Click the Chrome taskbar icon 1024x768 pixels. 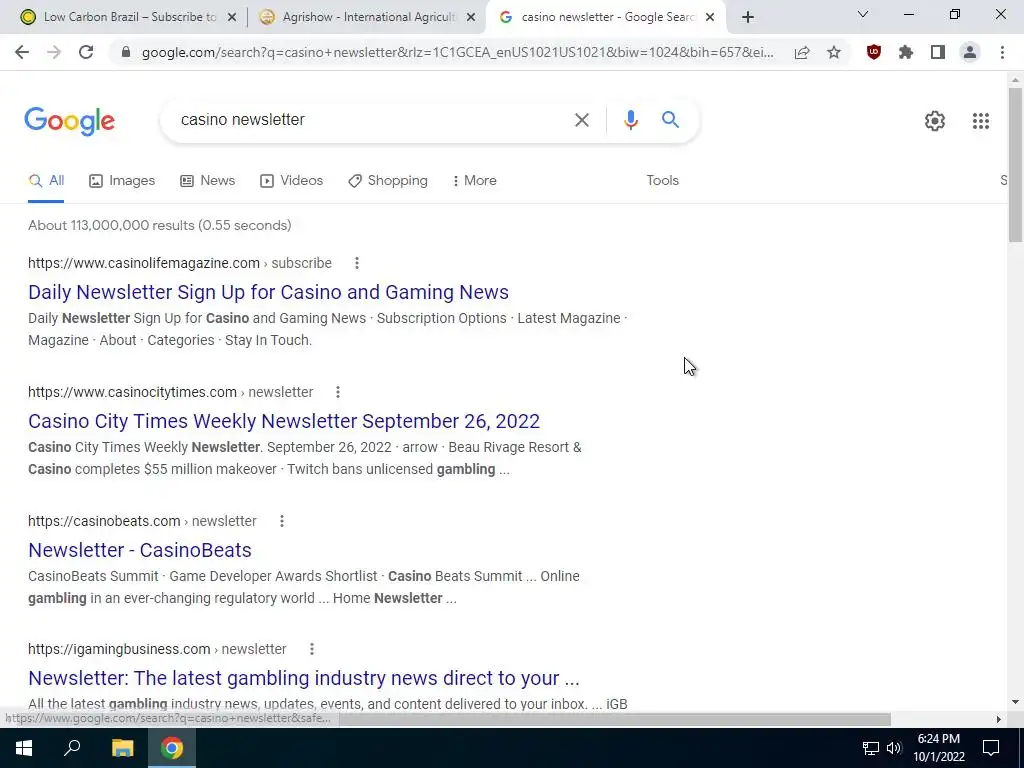(x=172, y=748)
